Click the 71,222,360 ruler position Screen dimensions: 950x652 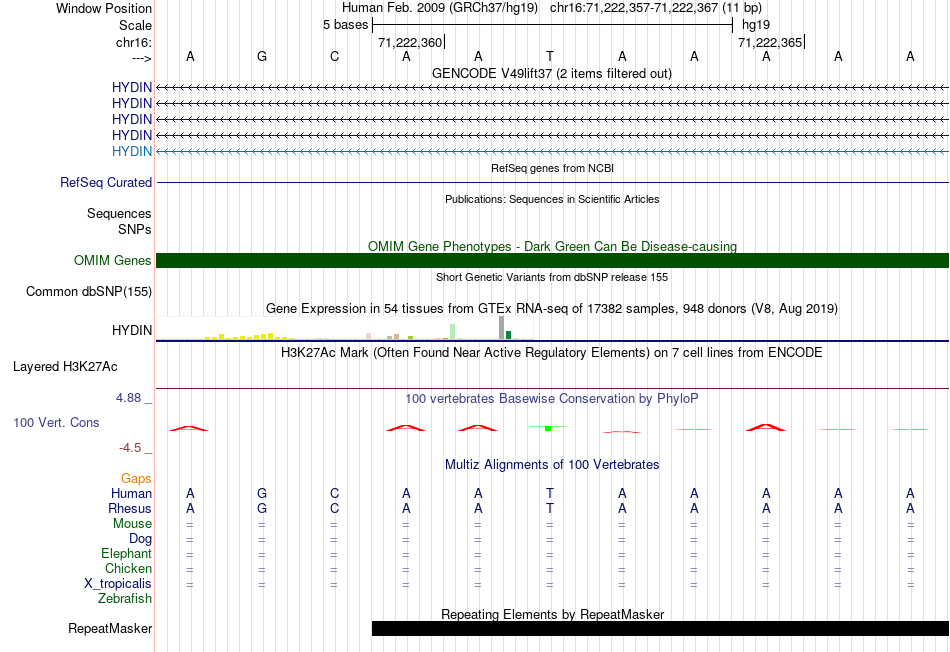click(410, 42)
